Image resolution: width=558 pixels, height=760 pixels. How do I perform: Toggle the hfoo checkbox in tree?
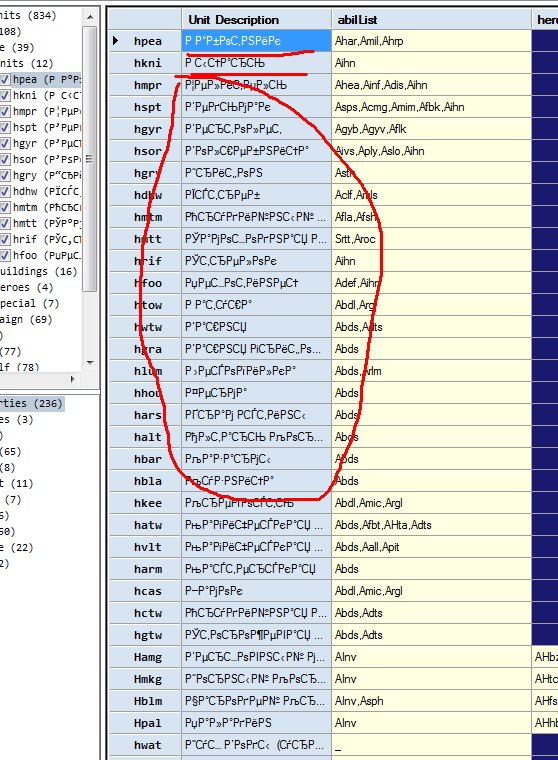pyautogui.click(x=5, y=255)
